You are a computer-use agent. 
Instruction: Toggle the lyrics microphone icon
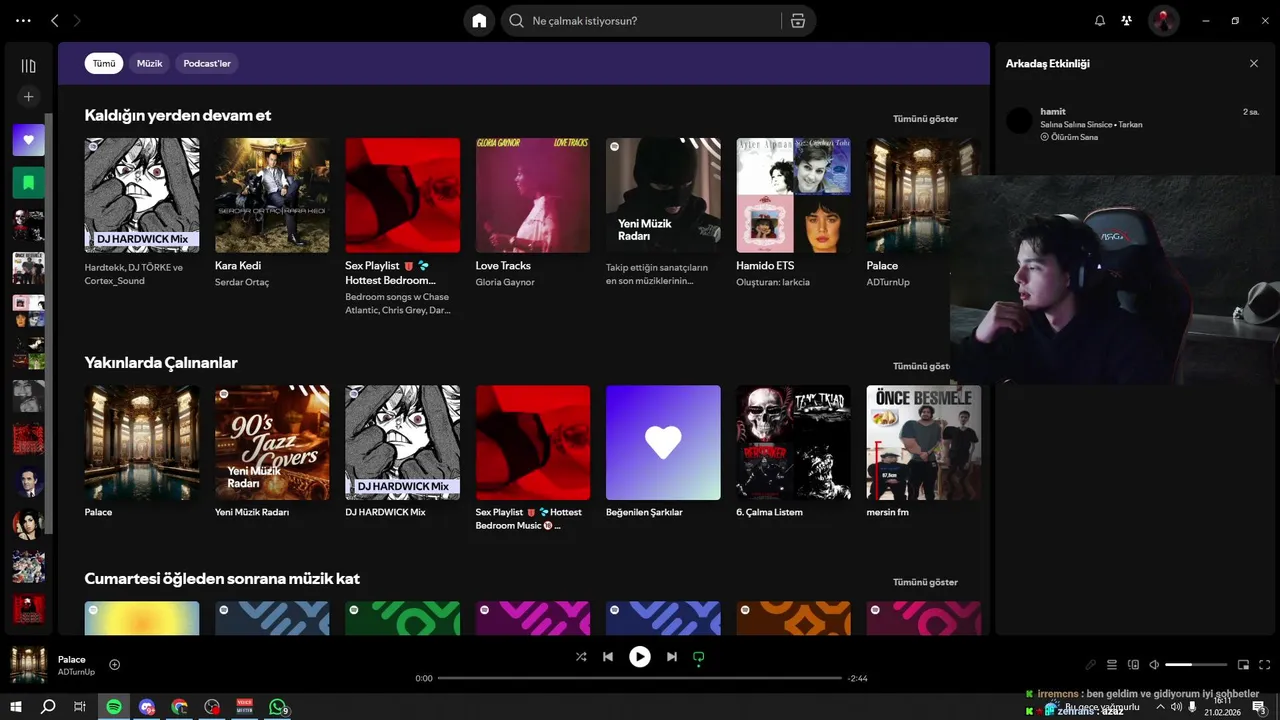1091,665
